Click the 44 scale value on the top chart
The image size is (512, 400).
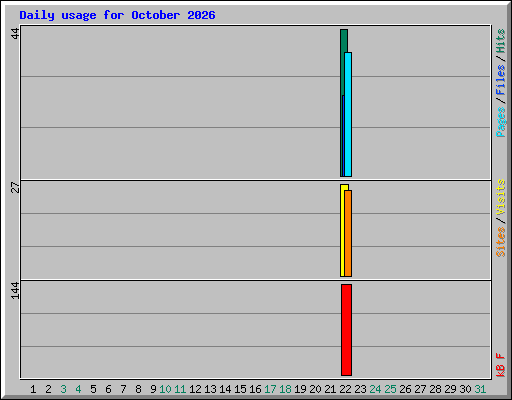pyautogui.click(x=15, y=33)
